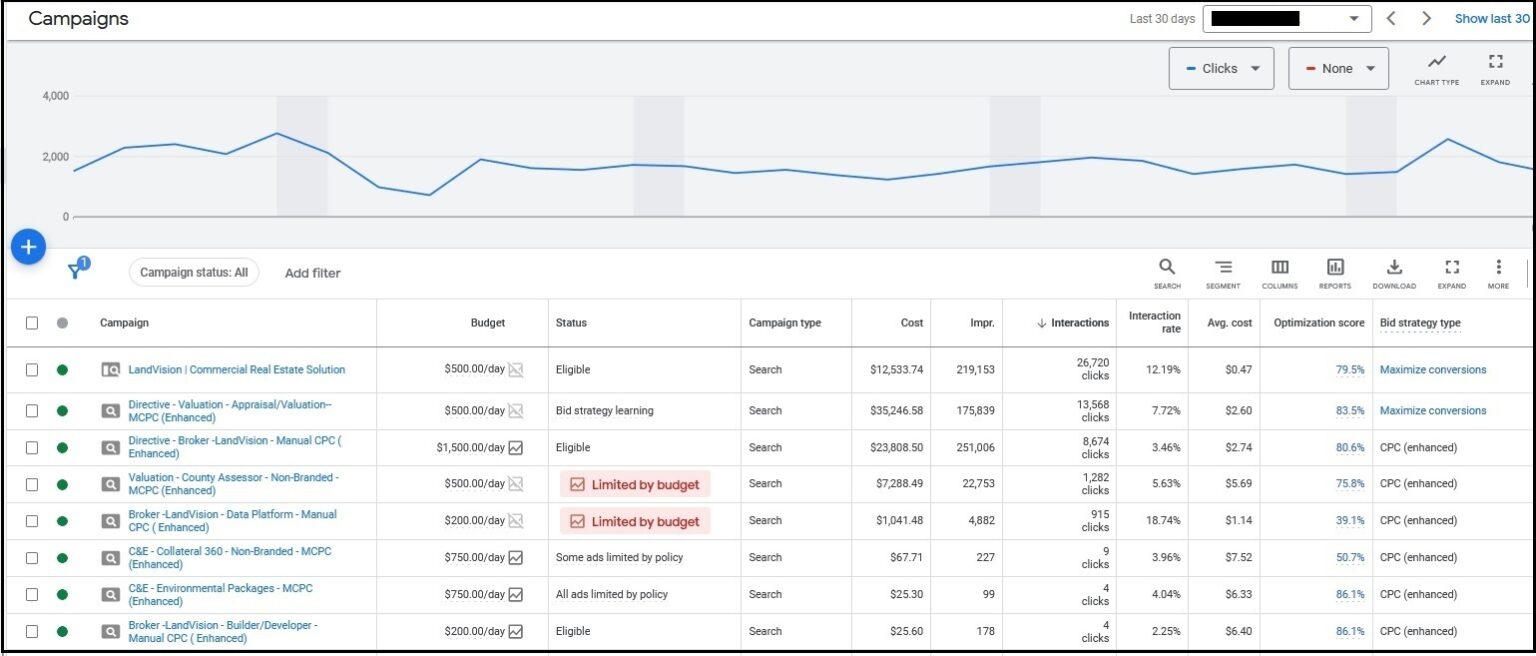Change the Chart type
This screenshot has height=656, width=1536.
[1436, 68]
